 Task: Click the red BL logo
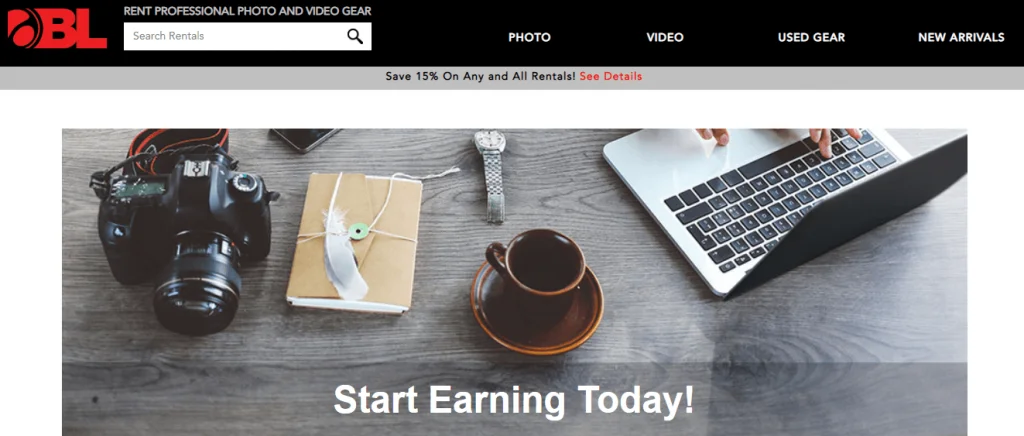57,29
